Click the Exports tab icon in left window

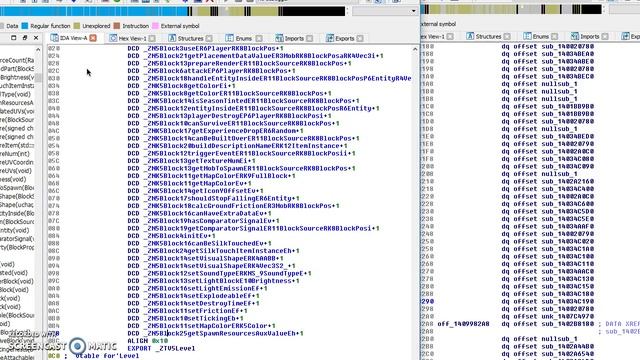coord(330,38)
